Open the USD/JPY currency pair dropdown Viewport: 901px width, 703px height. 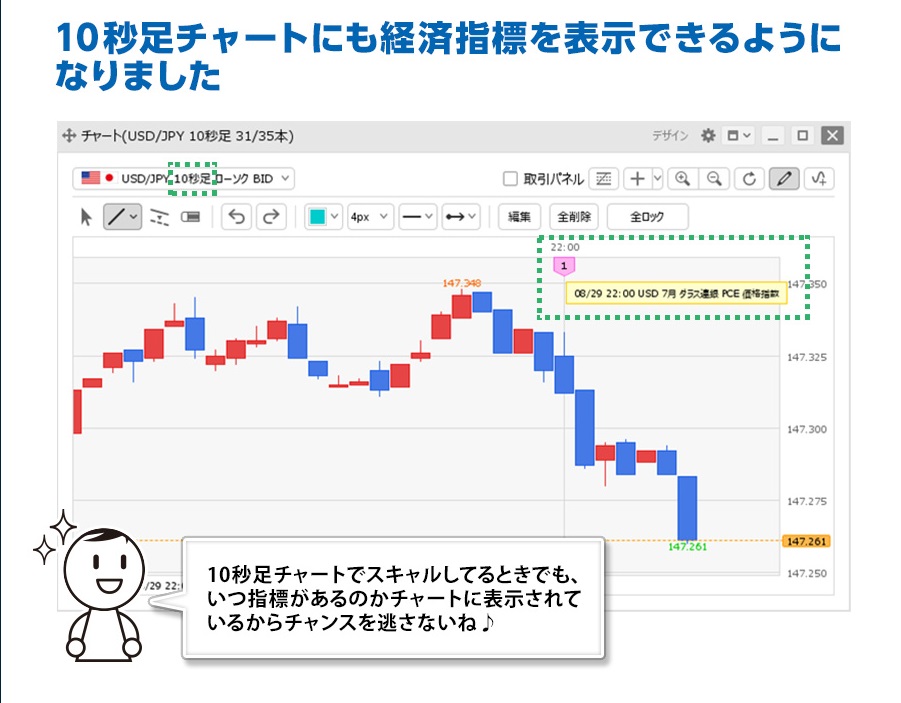[x=184, y=178]
